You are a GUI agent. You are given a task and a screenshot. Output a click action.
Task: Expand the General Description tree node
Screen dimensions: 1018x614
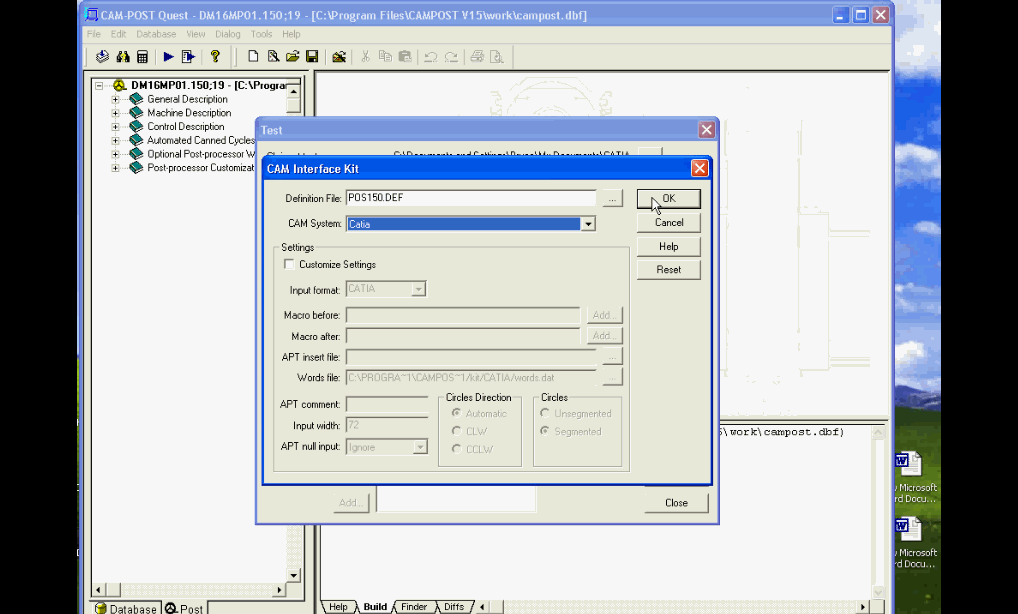115,99
